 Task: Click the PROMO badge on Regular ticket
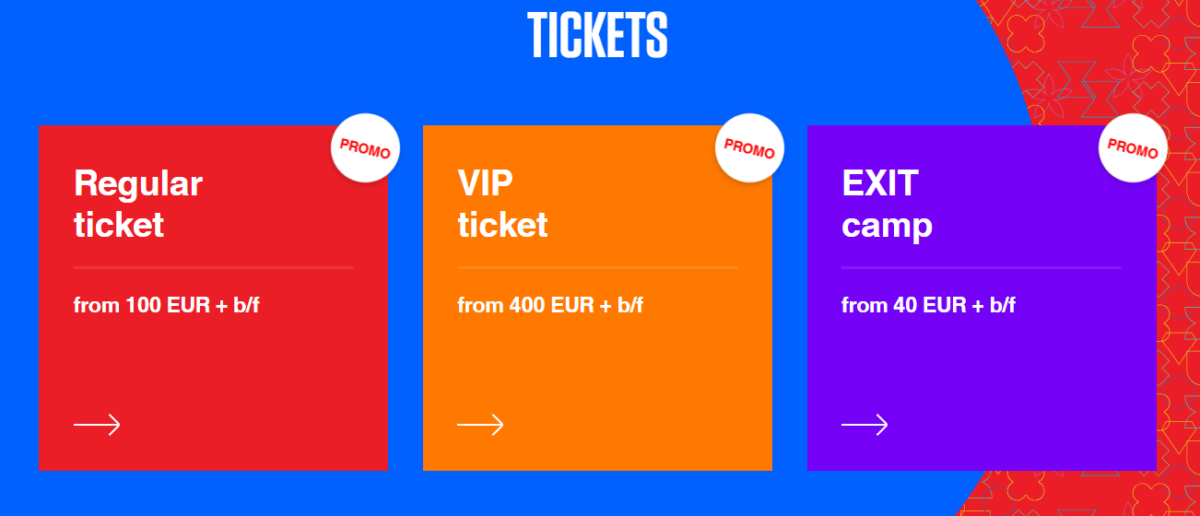[365, 148]
